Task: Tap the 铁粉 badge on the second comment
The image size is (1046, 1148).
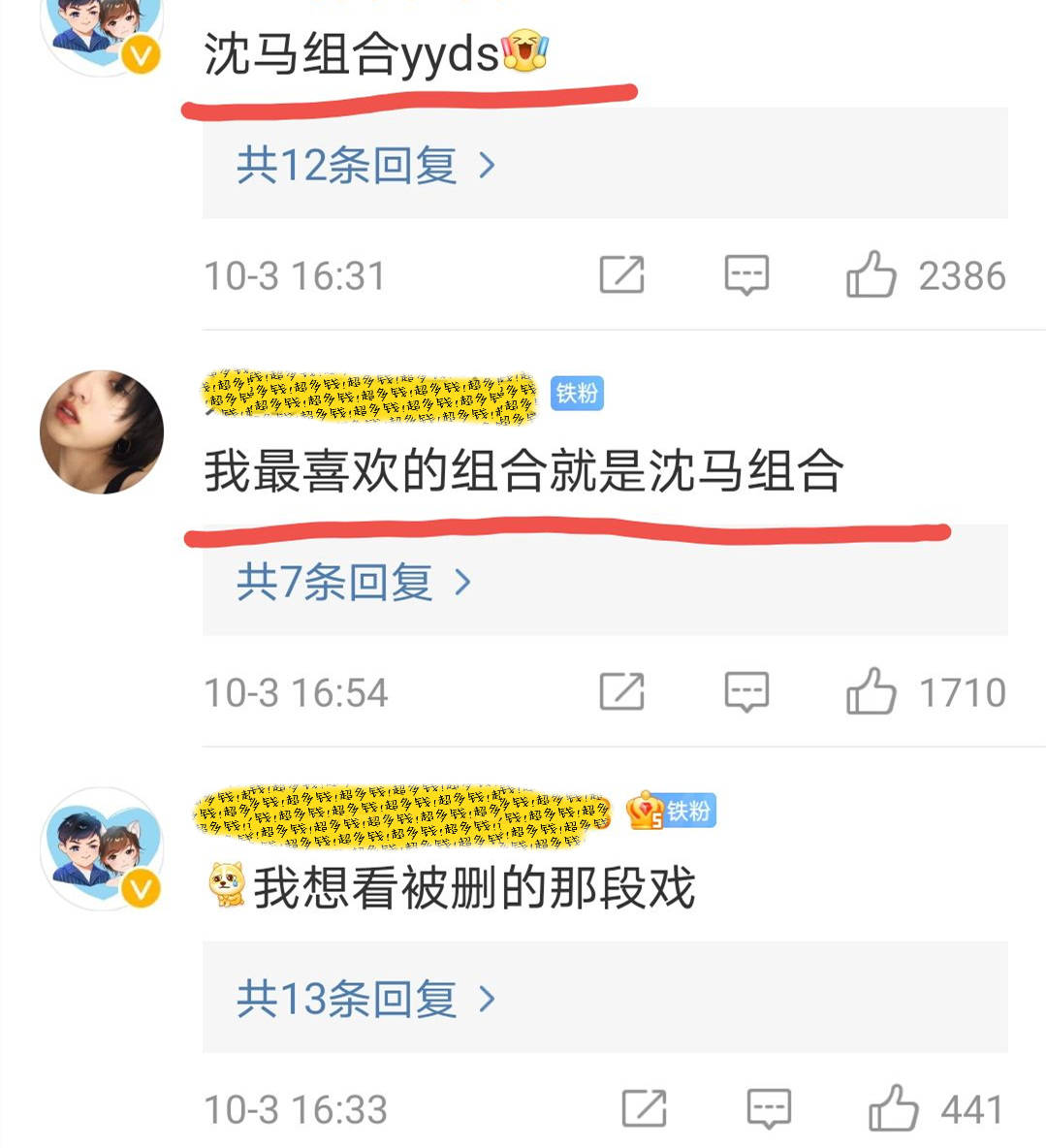Action: tap(577, 394)
